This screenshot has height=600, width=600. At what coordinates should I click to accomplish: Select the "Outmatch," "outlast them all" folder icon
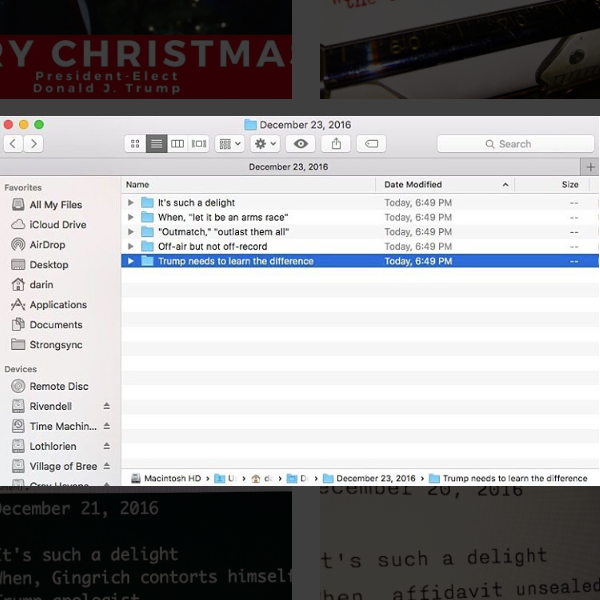pyautogui.click(x=147, y=232)
